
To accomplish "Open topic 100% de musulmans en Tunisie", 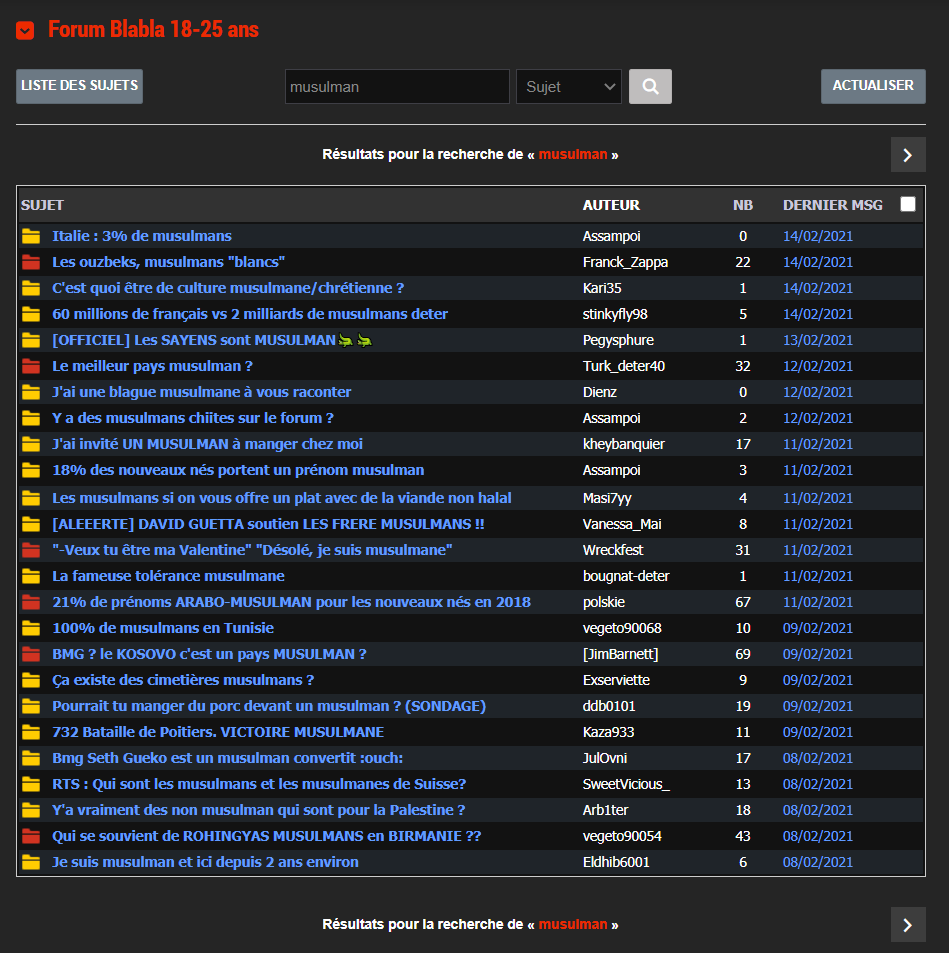I will coord(163,628).
